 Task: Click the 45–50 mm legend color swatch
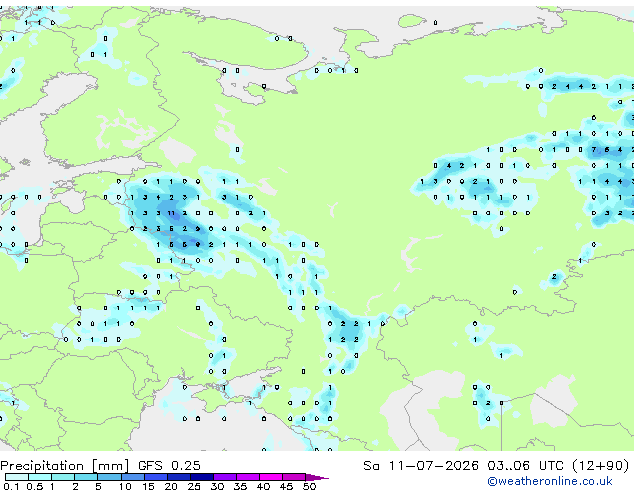click(294, 477)
